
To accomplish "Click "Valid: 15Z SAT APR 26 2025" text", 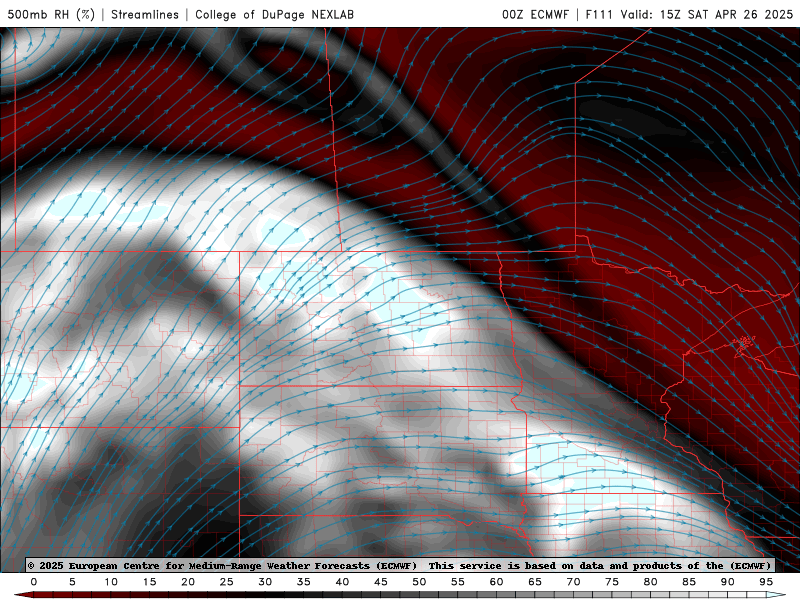I will pyautogui.click(x=707, y=14).
